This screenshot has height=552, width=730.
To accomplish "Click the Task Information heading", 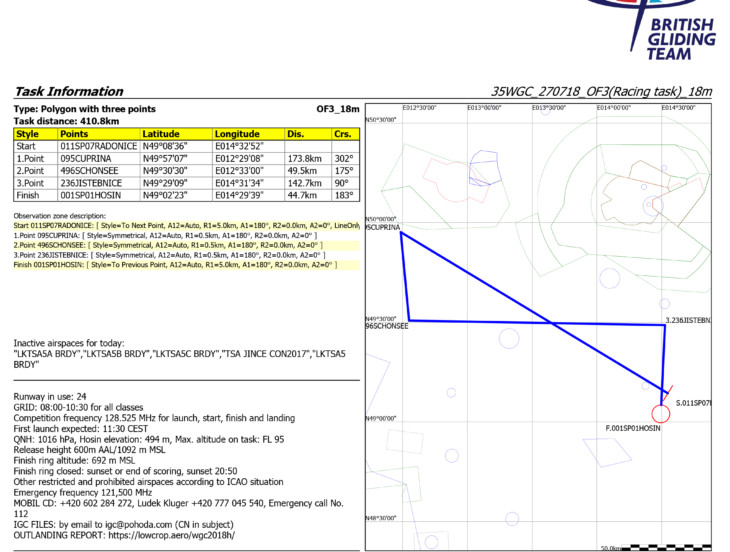I will (69, 92).
